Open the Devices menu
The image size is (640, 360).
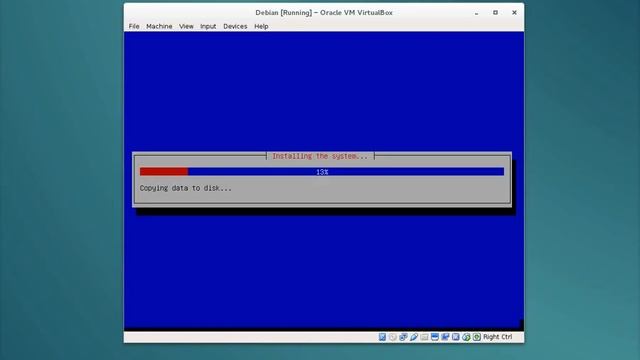[235, 26]
